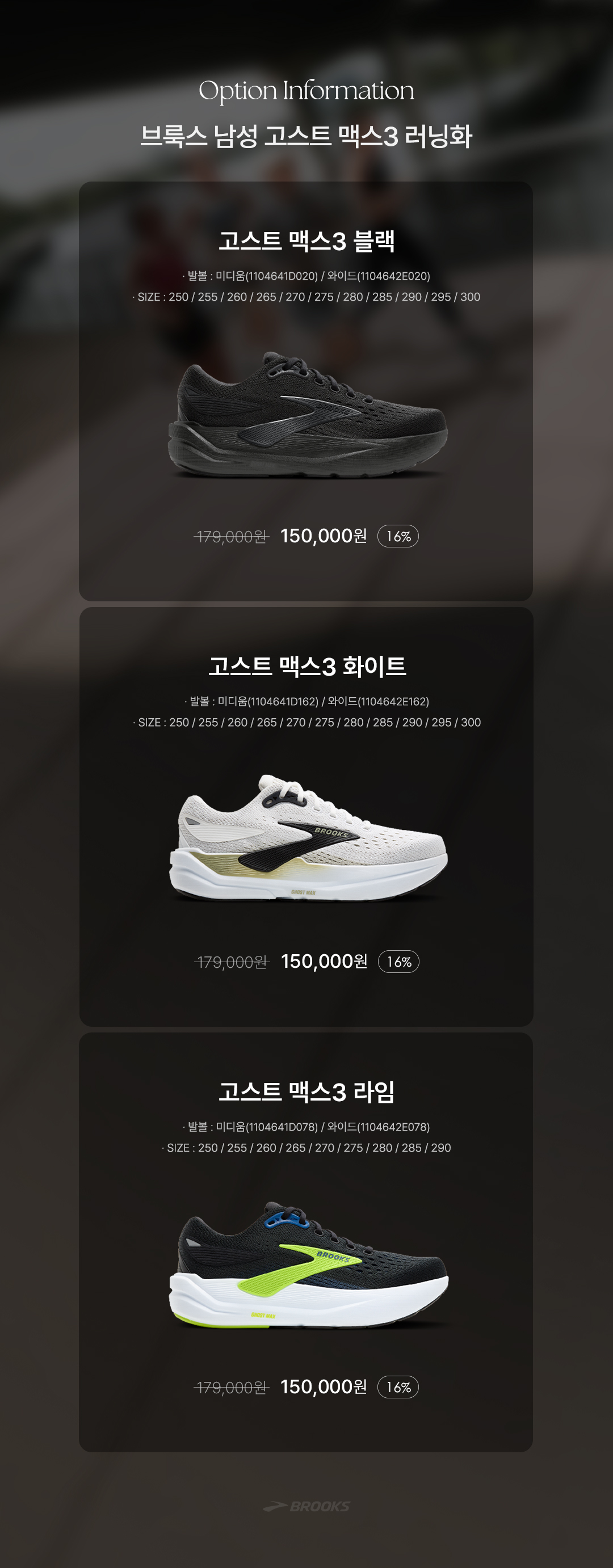Click the 16% discount badge on lime model
This screenshot has width=613, height=1568.
tap(398, 1387)
